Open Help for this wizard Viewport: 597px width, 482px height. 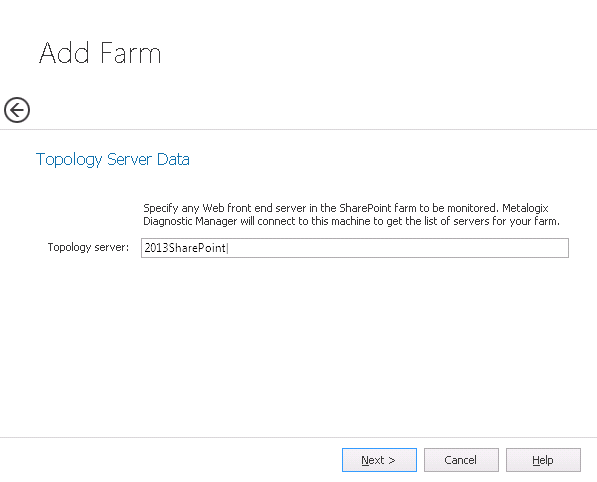coord(543,460)
